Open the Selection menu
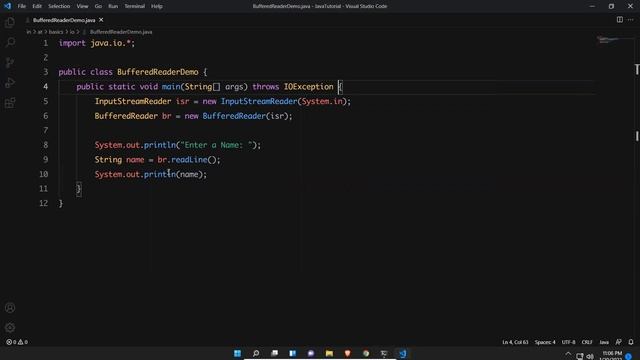Viewport: 640px width, 360px height. 59,6
